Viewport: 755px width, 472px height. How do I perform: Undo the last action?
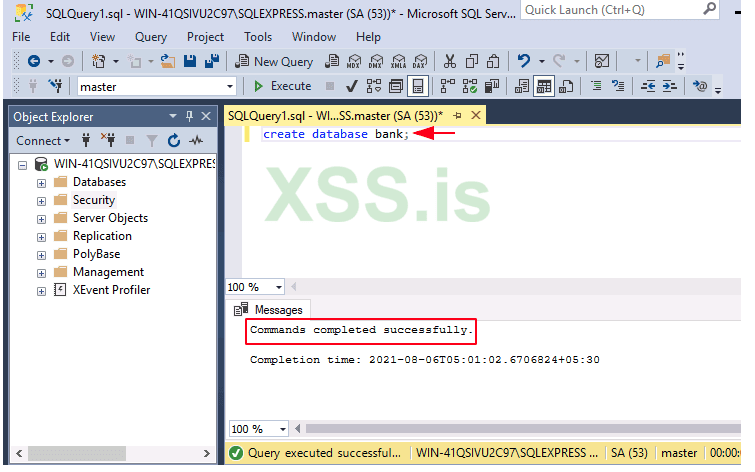pos(523,61)
